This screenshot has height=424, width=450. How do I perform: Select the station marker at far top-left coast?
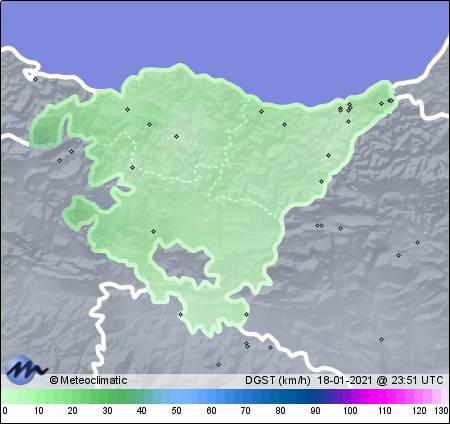pyautogui.click(x=36, y=79)
